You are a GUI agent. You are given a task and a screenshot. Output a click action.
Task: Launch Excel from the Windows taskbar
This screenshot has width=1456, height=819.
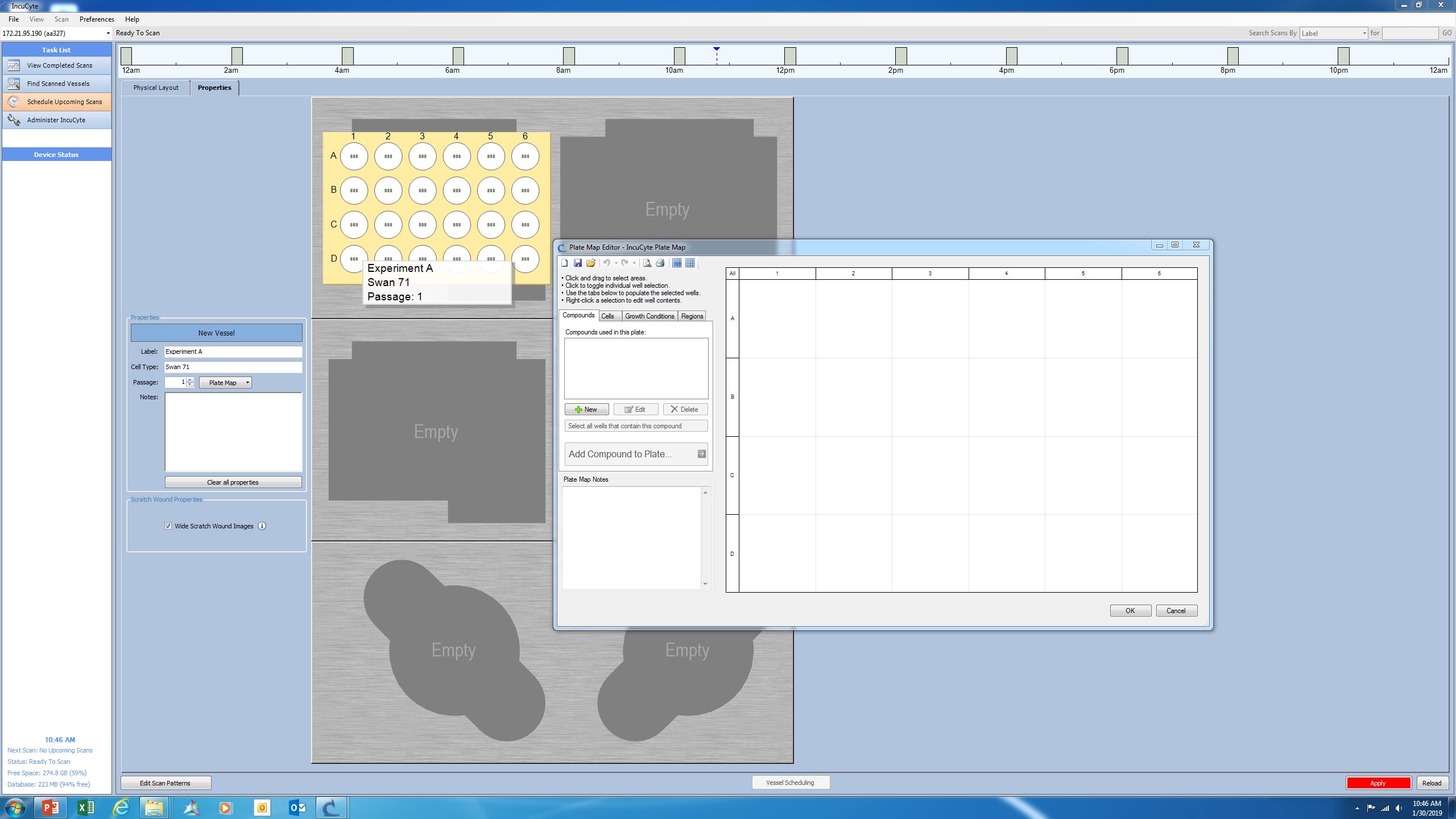86,808
